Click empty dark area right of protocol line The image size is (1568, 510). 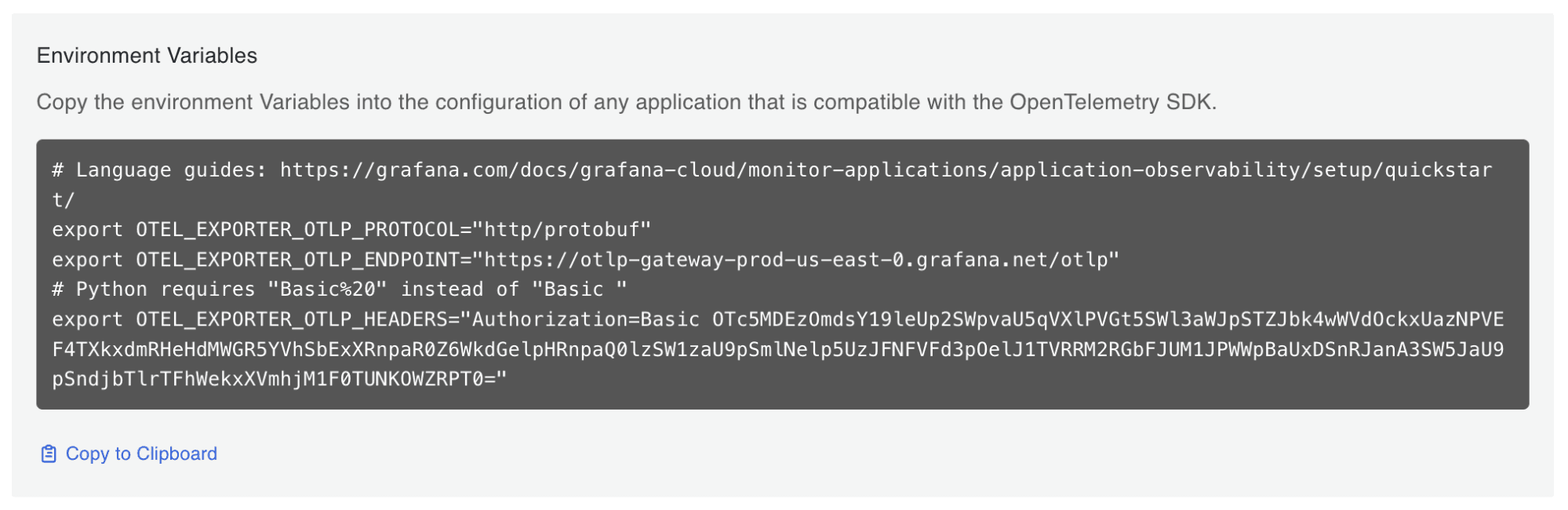coord(1098,230)
